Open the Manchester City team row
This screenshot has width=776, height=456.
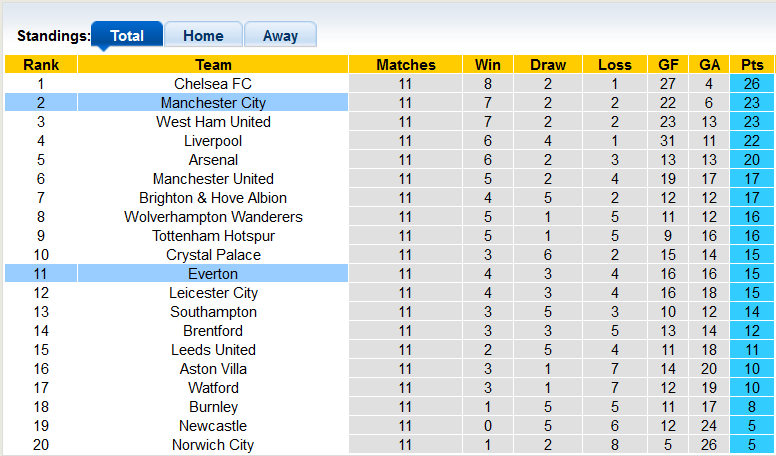pyautogui.click(x=213, y=103)
